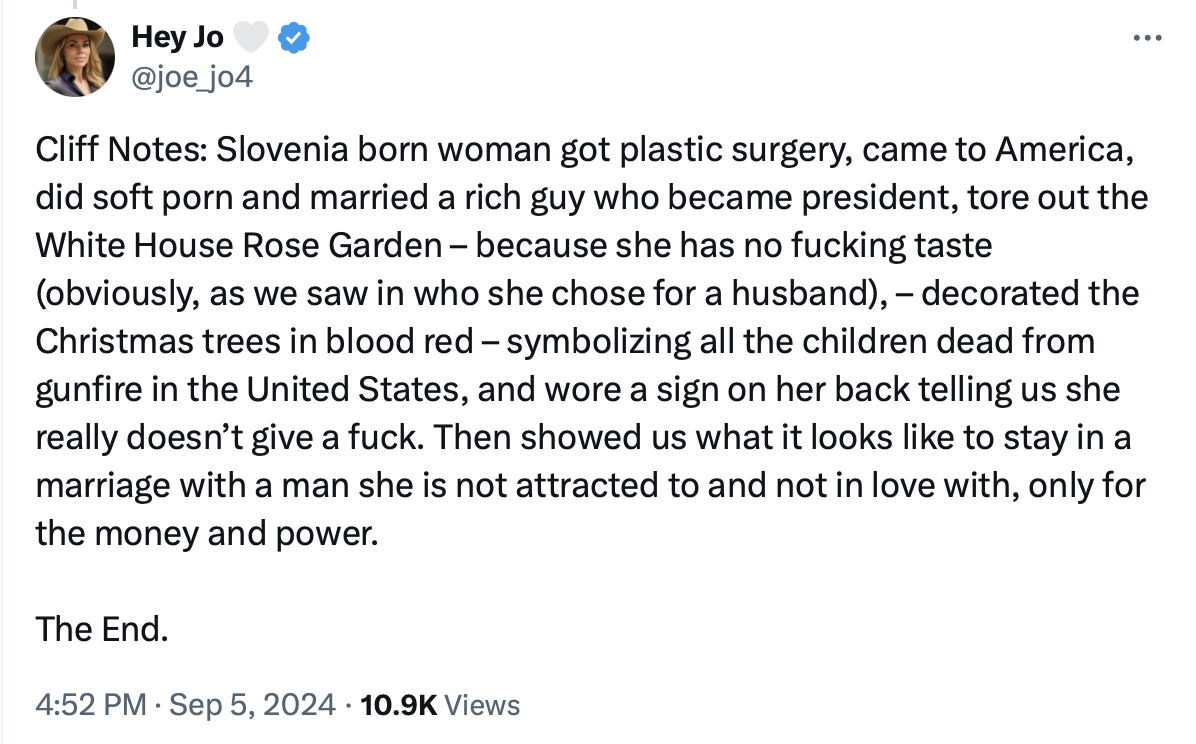
Task: Click the closing line "The End."
Action: 101,630
